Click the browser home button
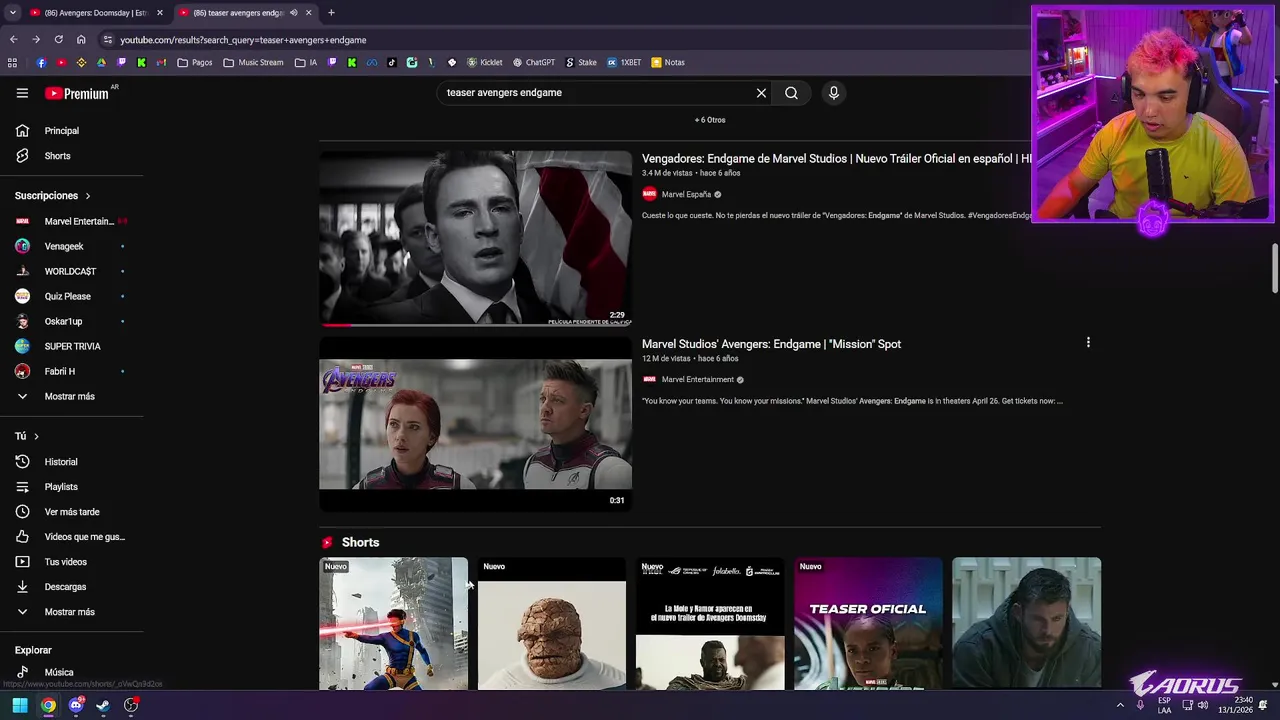 point(81,40)
